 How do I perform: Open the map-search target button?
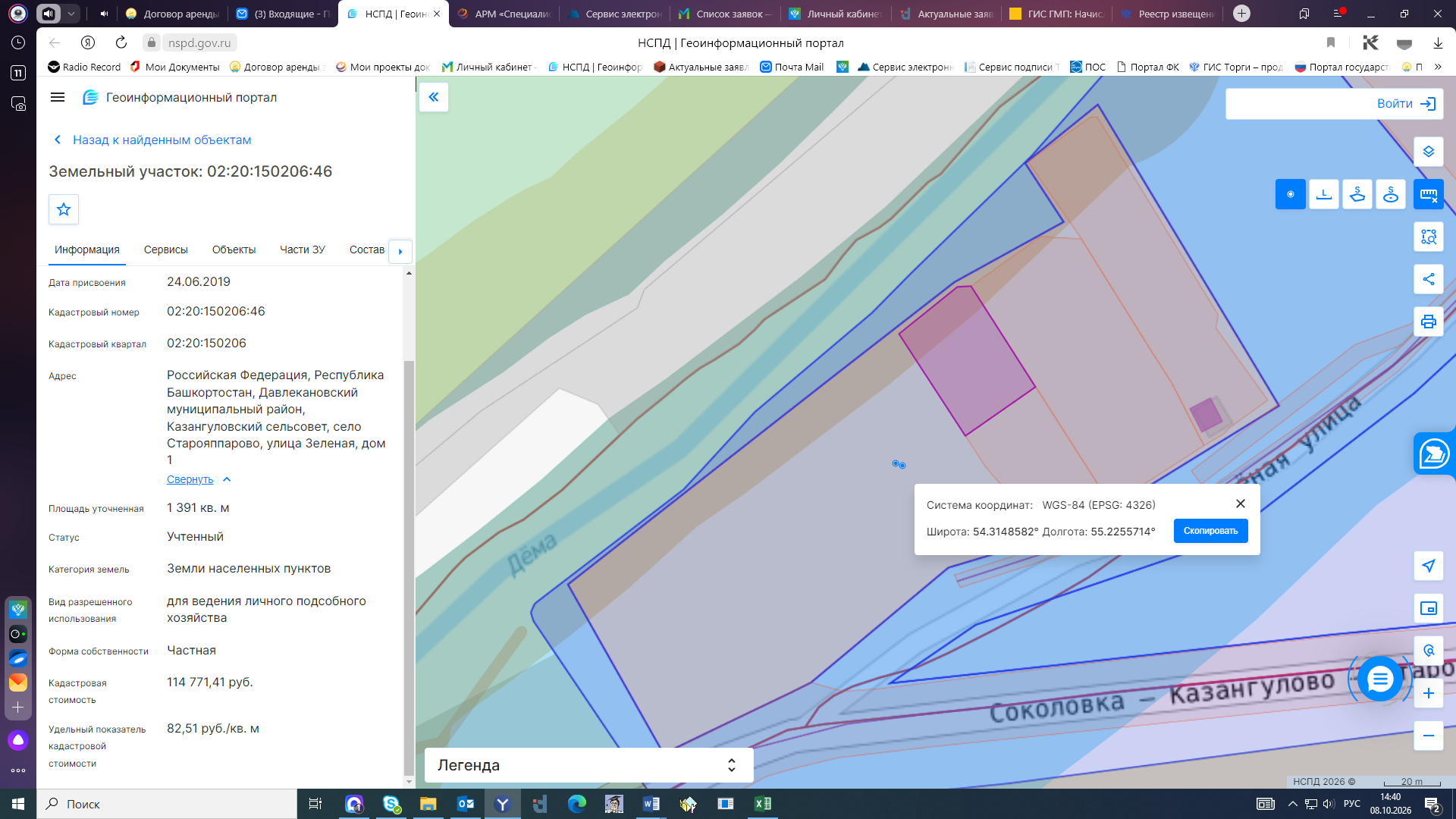(x=1429, y=651)
